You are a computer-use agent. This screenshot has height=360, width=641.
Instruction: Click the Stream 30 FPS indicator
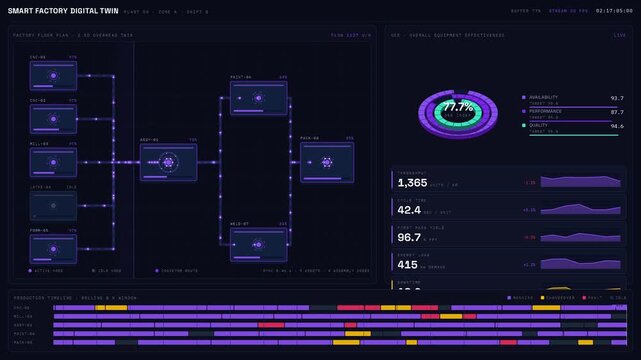click(568, 11)
